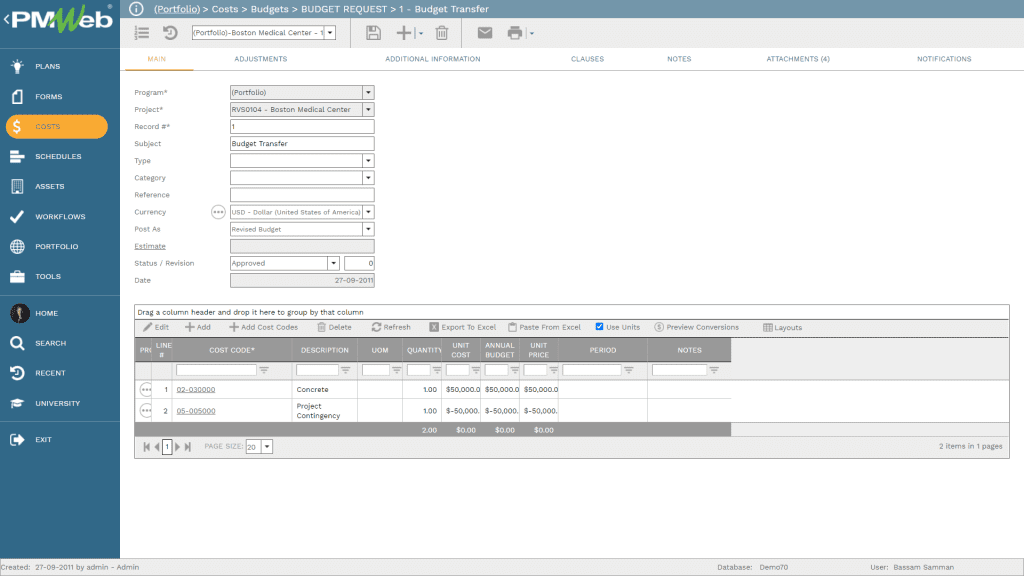Save the record with floppy disk icon

[x=373, y=33]
